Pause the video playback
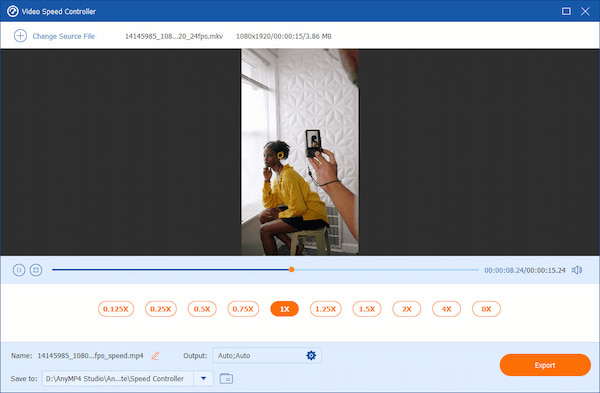 (19, 270)
